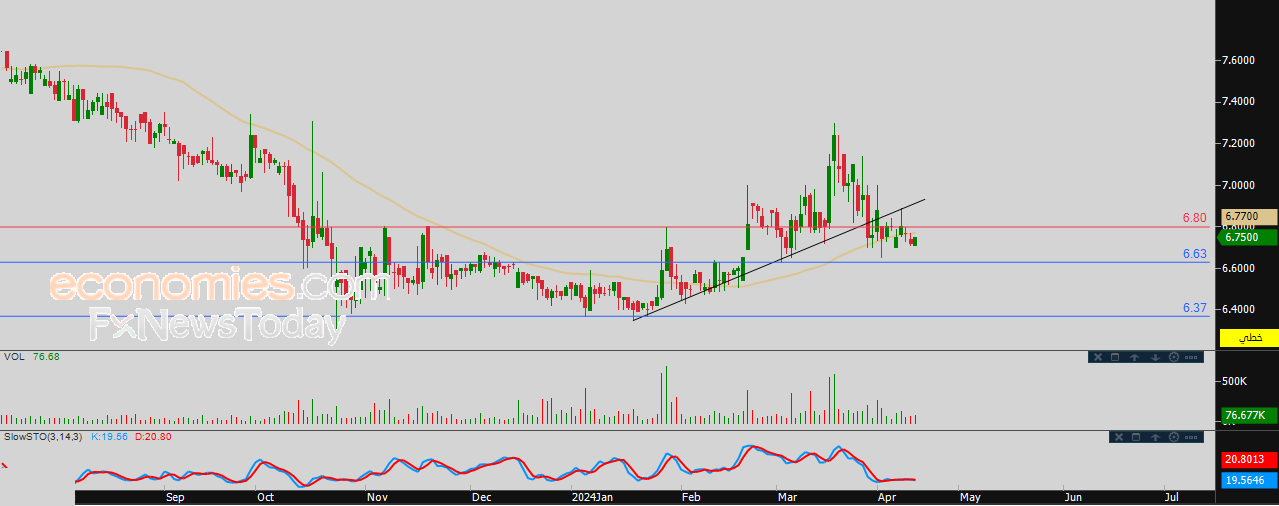Click the VOL indicator title label
This screenshot has width=1279, height=506.
click(x=14, y=356)
